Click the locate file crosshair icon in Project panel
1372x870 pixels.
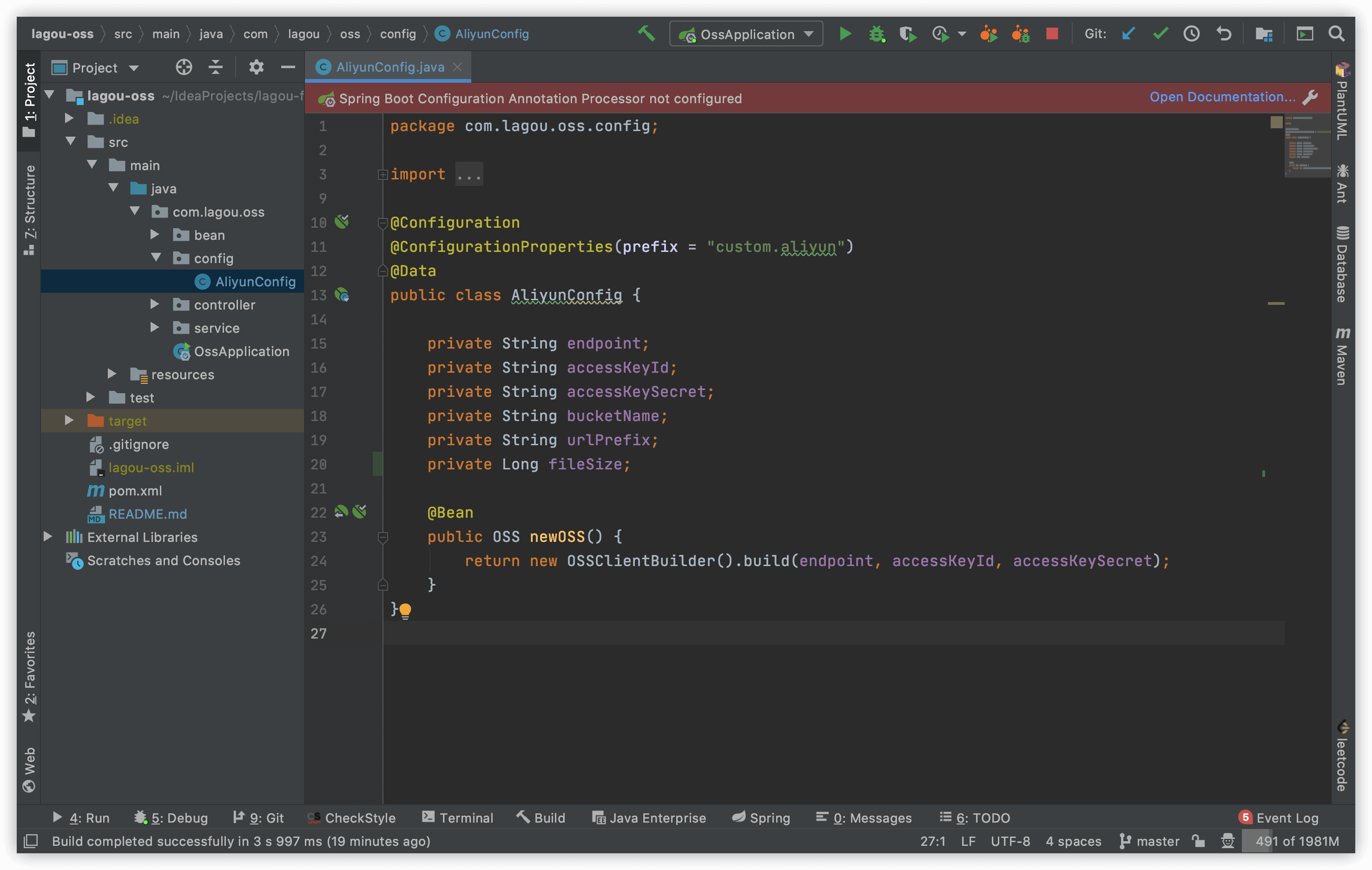[x=184, y=67]
